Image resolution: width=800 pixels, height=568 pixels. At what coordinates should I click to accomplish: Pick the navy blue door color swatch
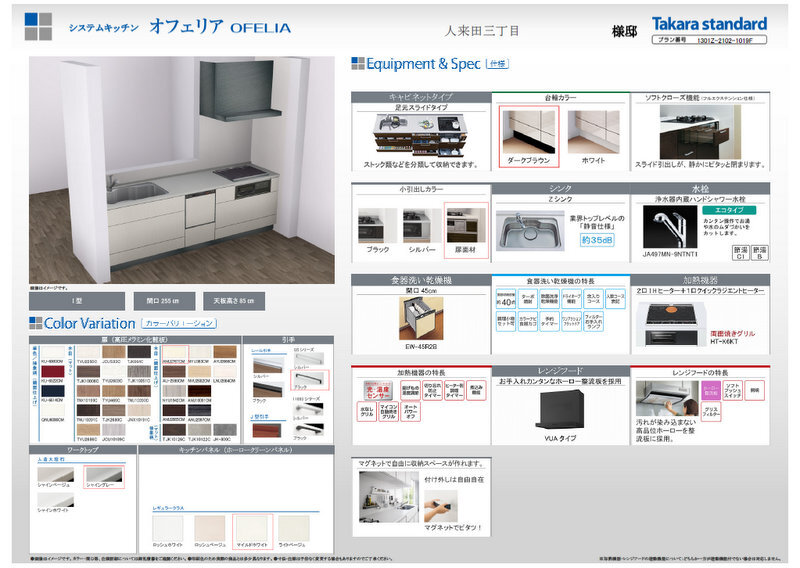tap(53, 390)
